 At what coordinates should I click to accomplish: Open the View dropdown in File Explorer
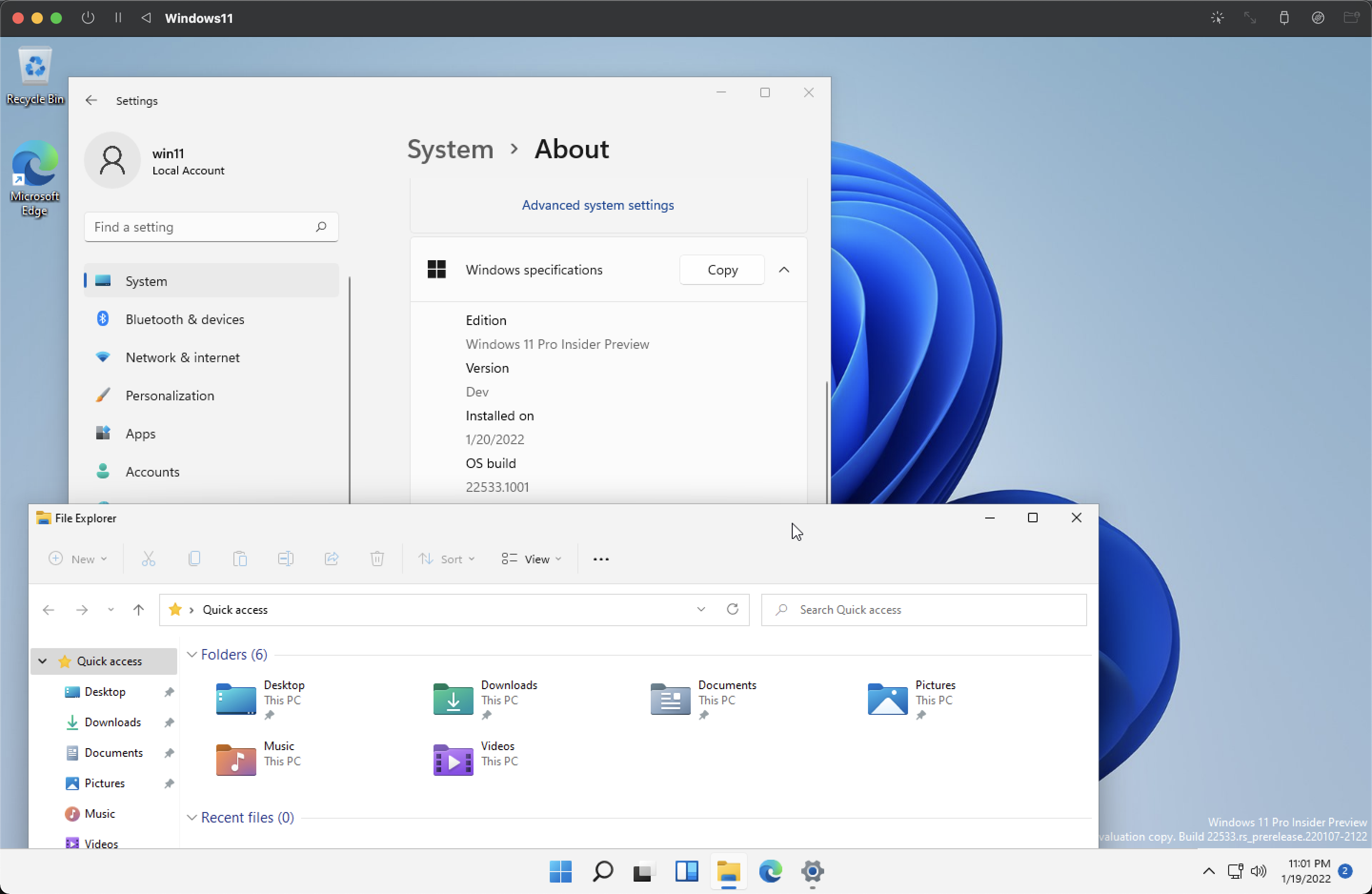[x=531, y=559]
